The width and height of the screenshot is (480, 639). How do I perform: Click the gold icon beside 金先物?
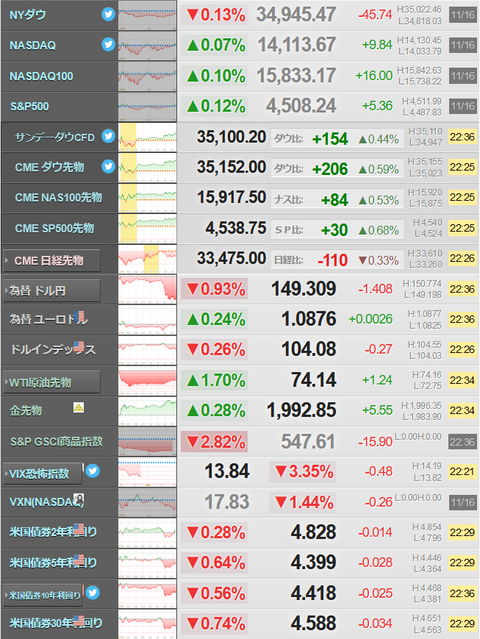[x=79, y=407]
